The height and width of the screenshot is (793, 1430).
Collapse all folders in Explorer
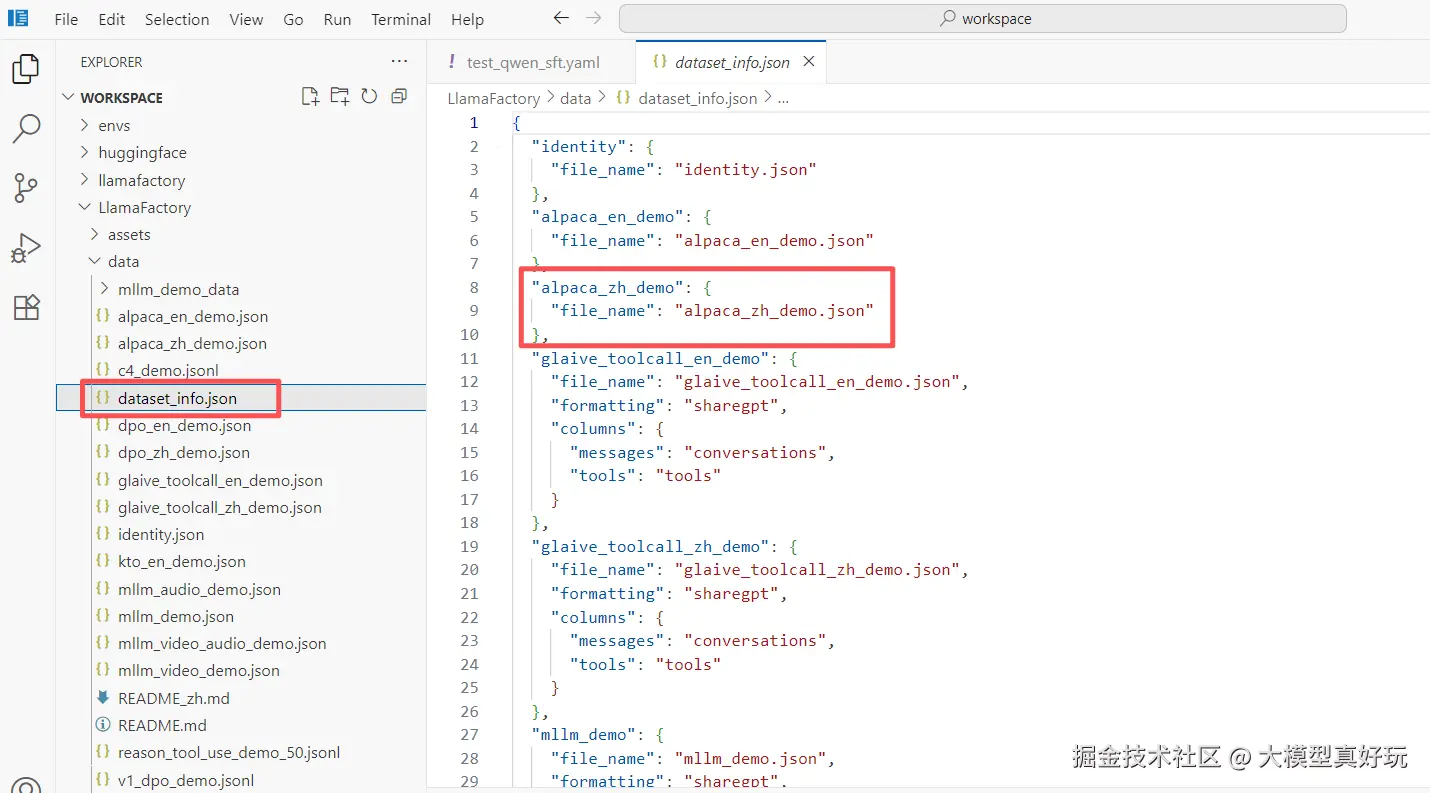coord(399,97)
